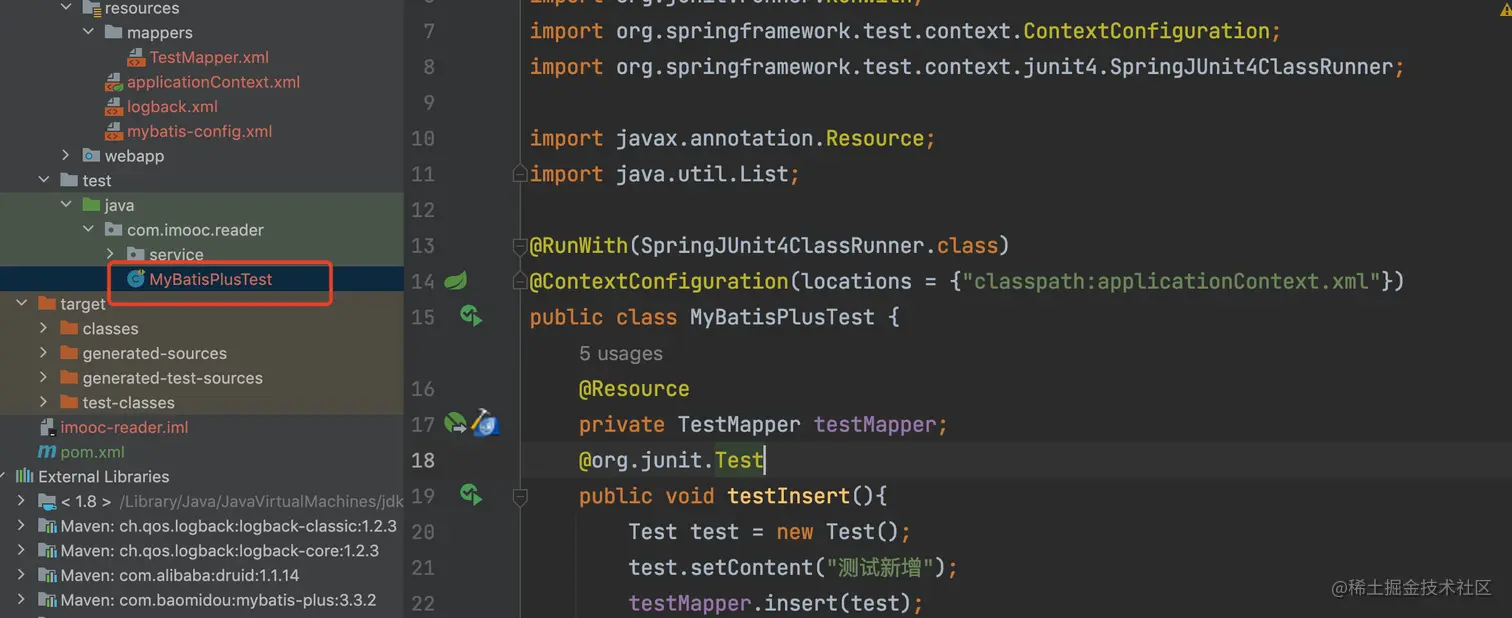
Task: Click the logback-classic Maven library icon
Action: (47, 526)
